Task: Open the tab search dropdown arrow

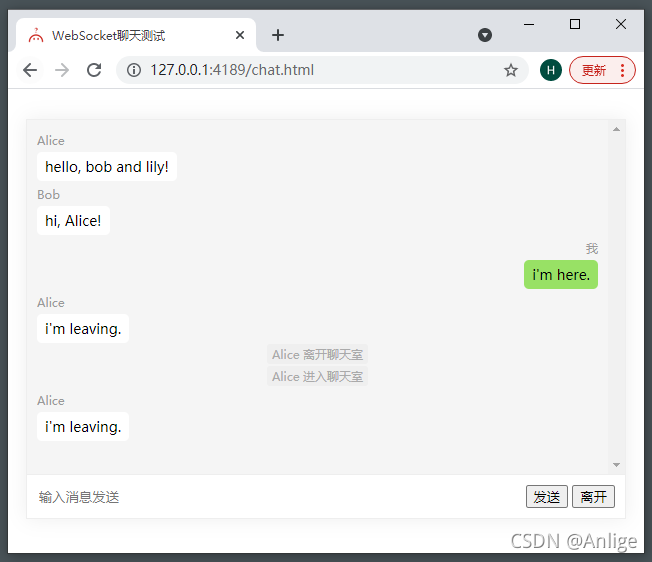Action: tap(484, 35)
